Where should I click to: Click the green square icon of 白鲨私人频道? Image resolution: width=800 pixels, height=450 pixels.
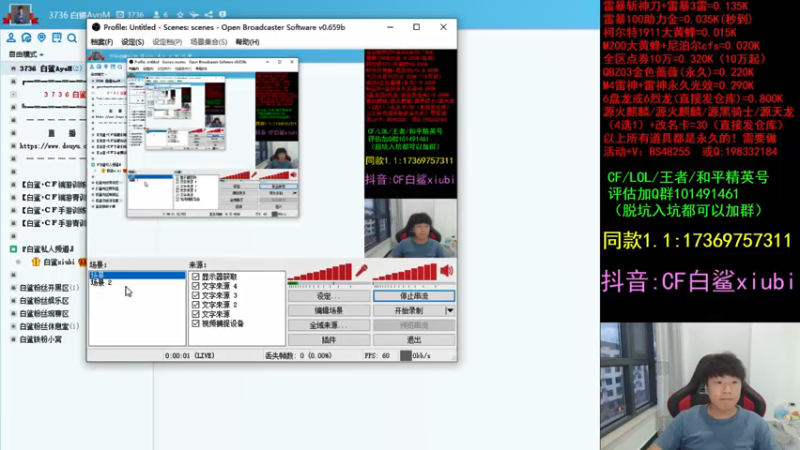point(14,249)
